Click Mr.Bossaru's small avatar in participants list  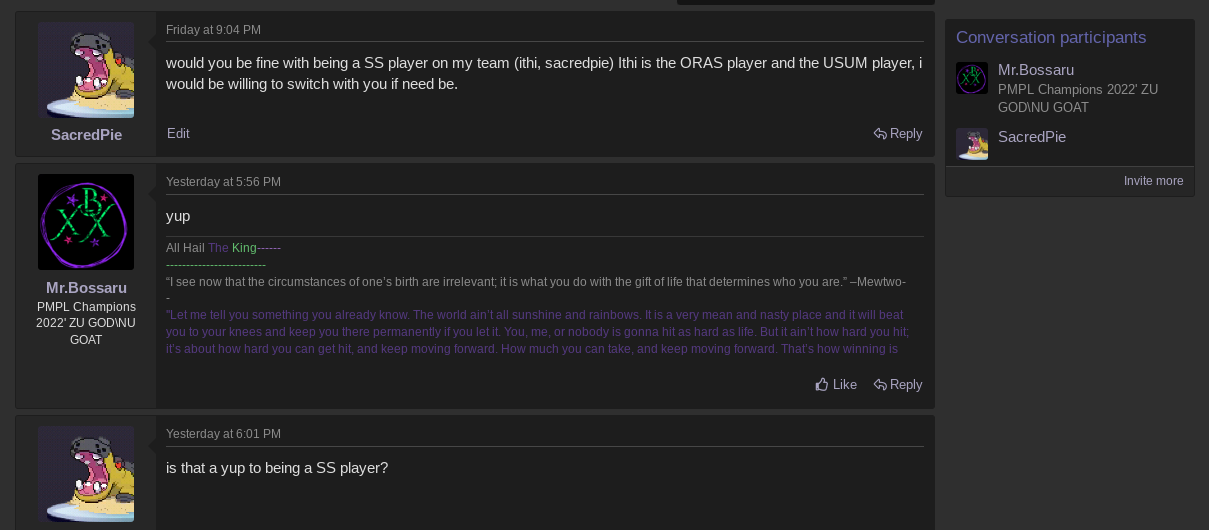972,78
